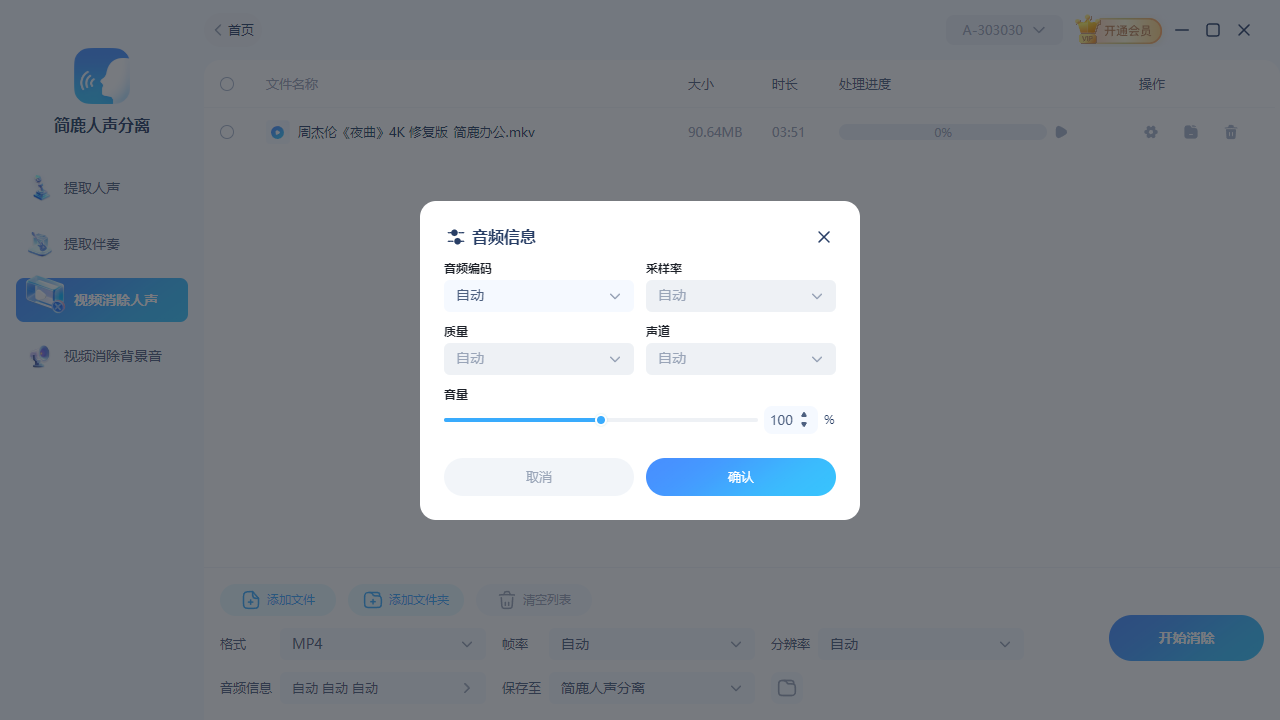Click the 开通会员 VIP button
This screenshot has height=720, width=1280.
tap(1119, 30)
